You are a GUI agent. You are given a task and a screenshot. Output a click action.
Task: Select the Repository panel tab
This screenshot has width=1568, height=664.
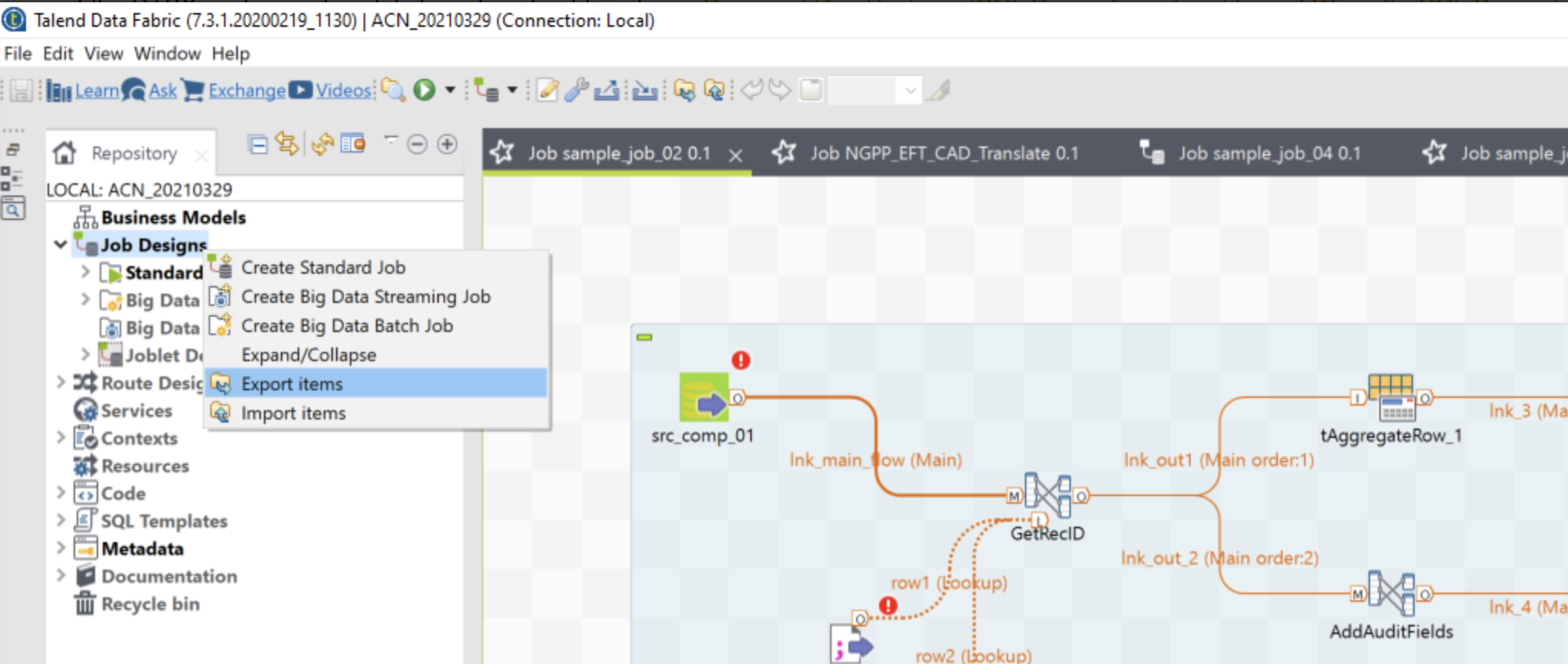[x=133, y=153]
